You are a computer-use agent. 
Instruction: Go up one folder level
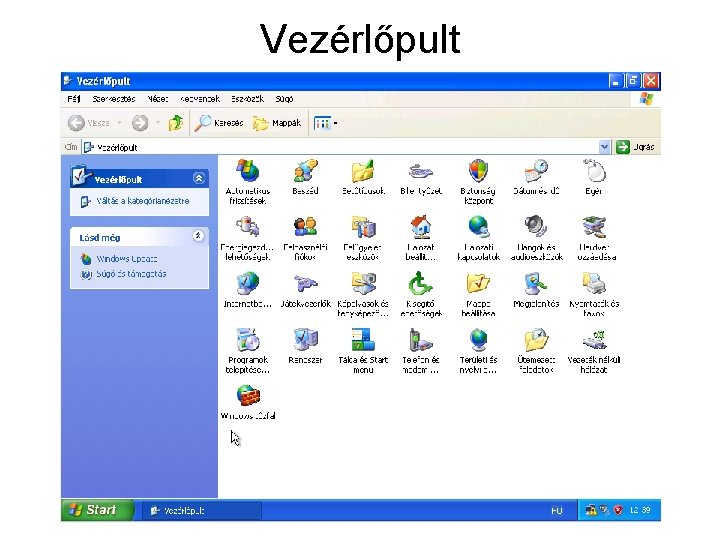[x=175, y=123]
